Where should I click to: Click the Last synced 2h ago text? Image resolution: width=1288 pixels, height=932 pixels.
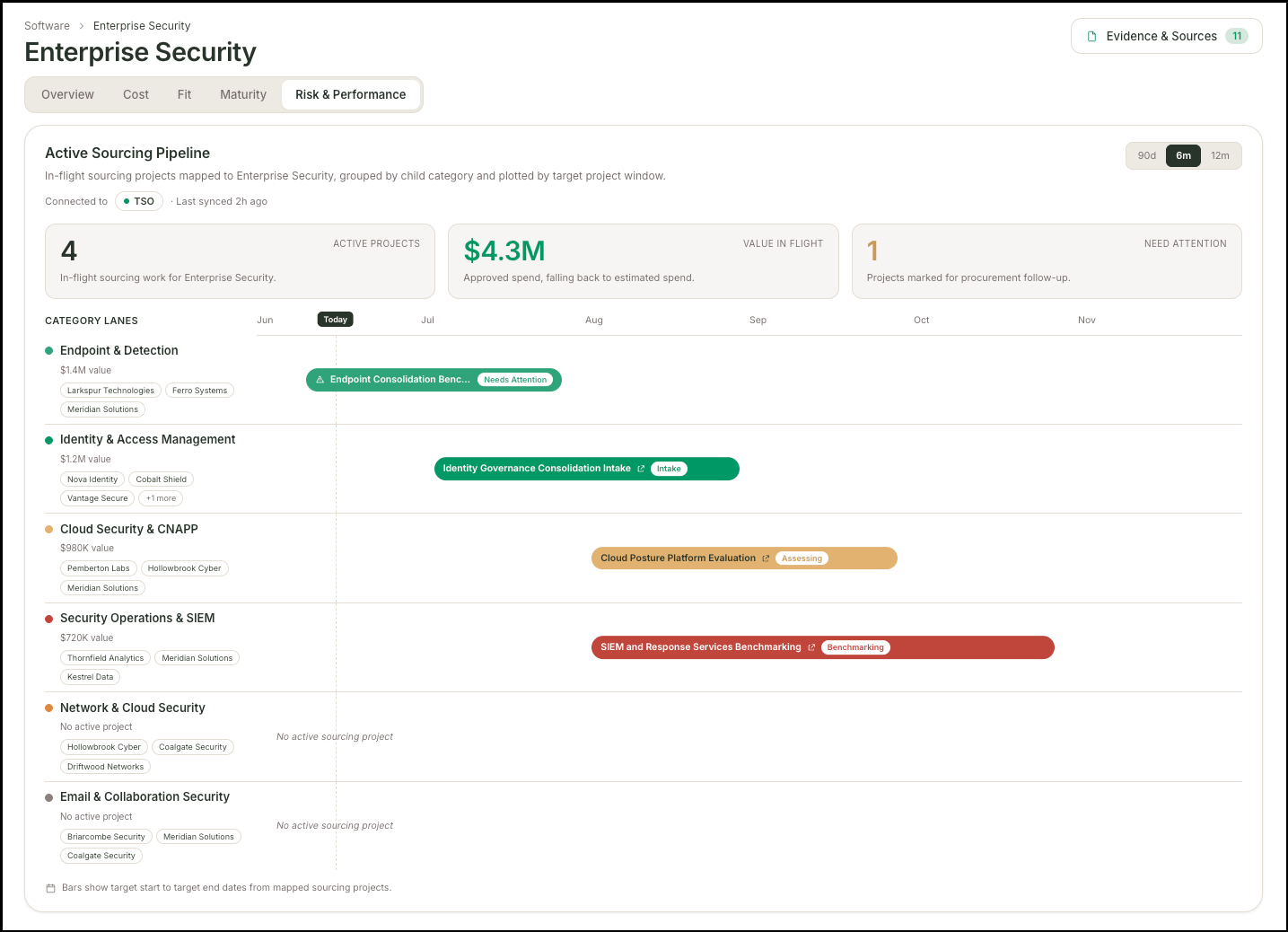[x=222, y=202]
